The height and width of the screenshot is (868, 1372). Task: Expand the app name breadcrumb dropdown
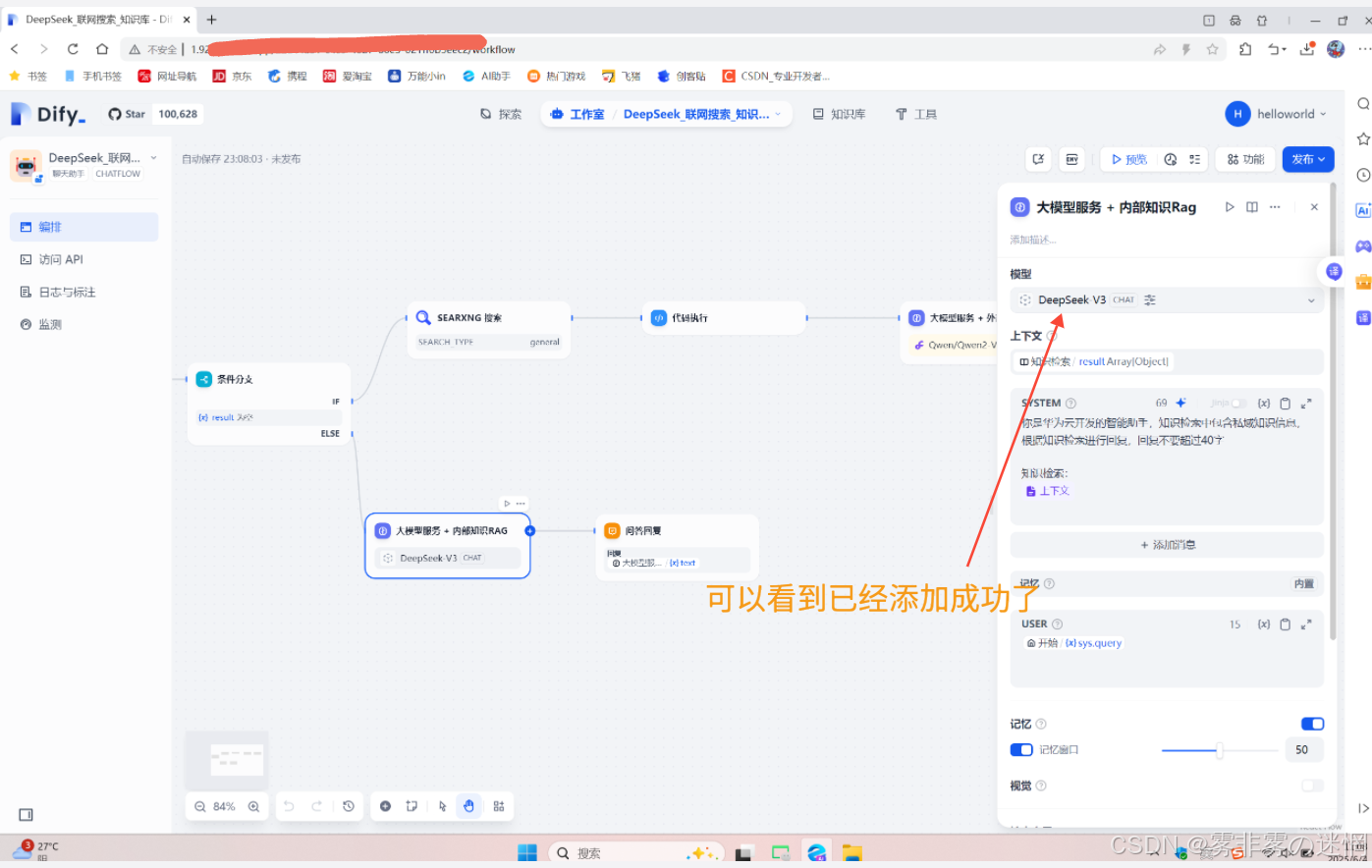pos(778,114)
